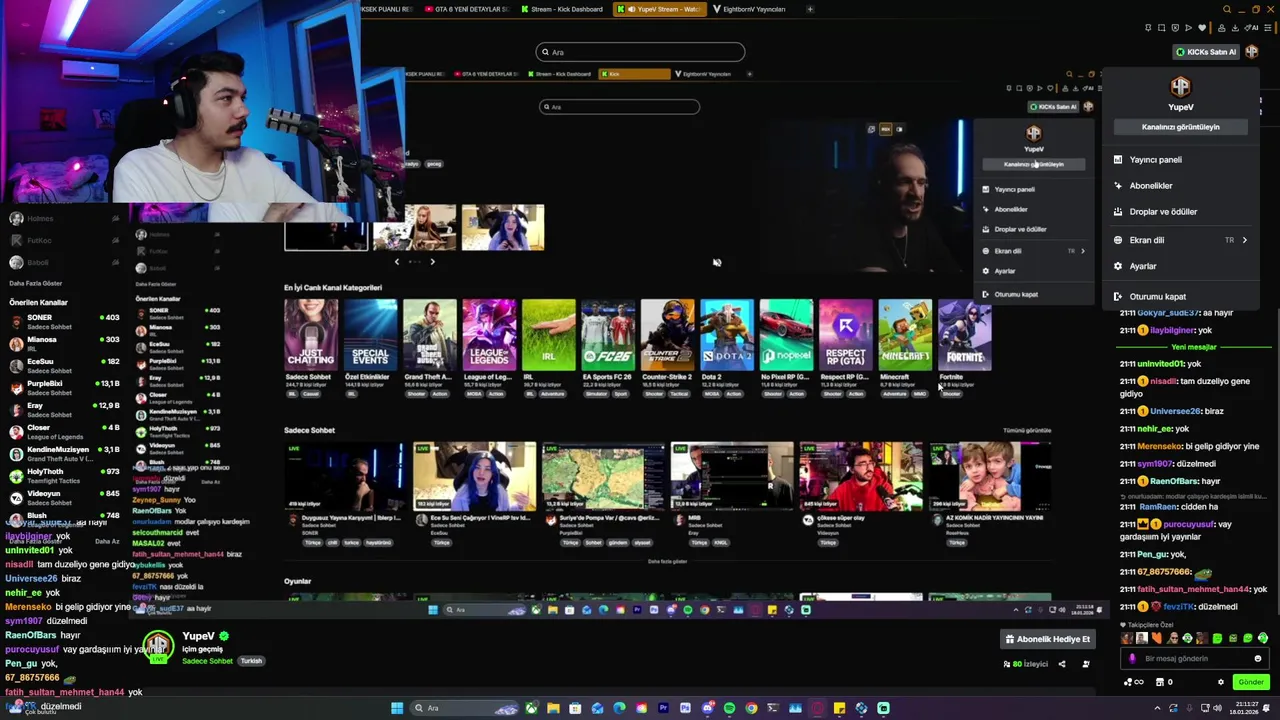The height and width of the screenshot is (720, 1280).
Task: Click the Turkish language tag under YupeV
Action: pyautogui.click(x=251, y=661)
